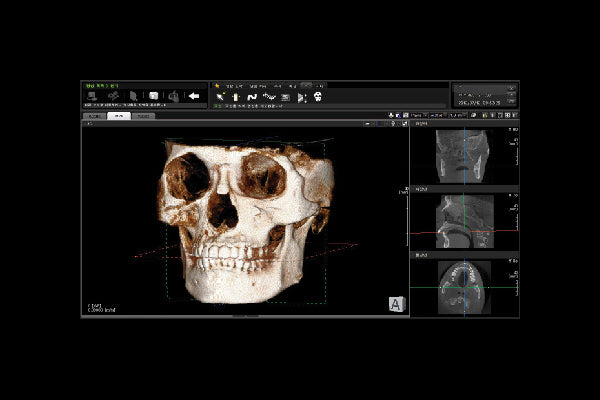The height and width of the screenshot is (400, 600).
Task: Select the wand pointer tool icon
Action: 220,97
